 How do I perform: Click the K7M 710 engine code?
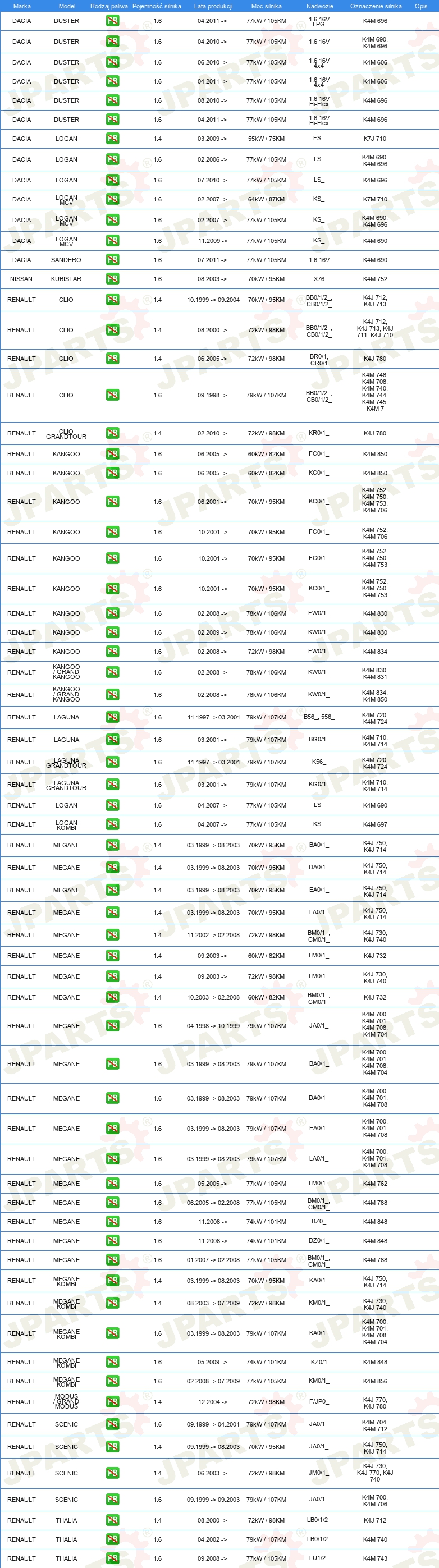click(375, 199)
